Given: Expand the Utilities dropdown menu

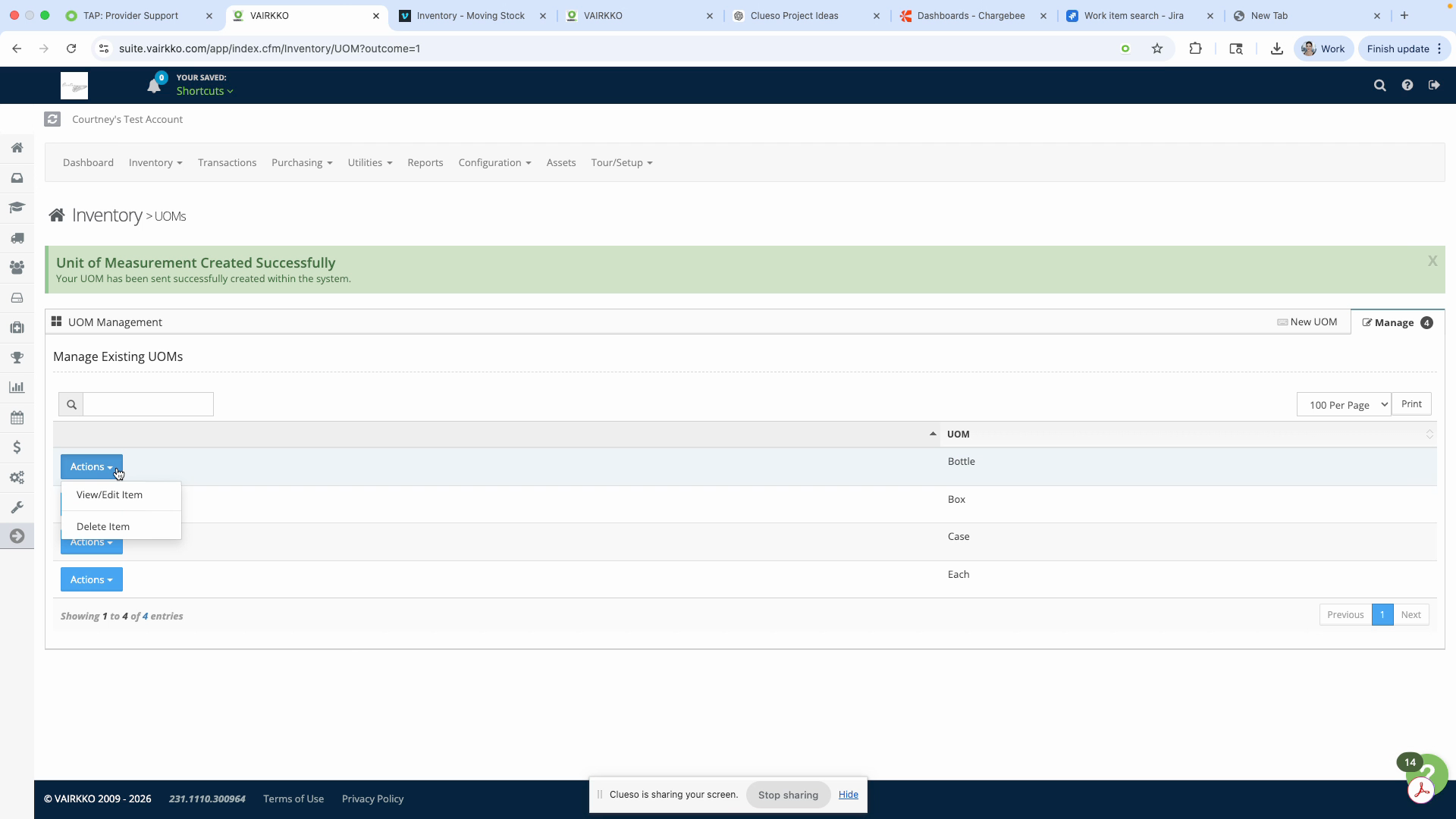Looking at the screenshot, I should [x=370, y=162].
